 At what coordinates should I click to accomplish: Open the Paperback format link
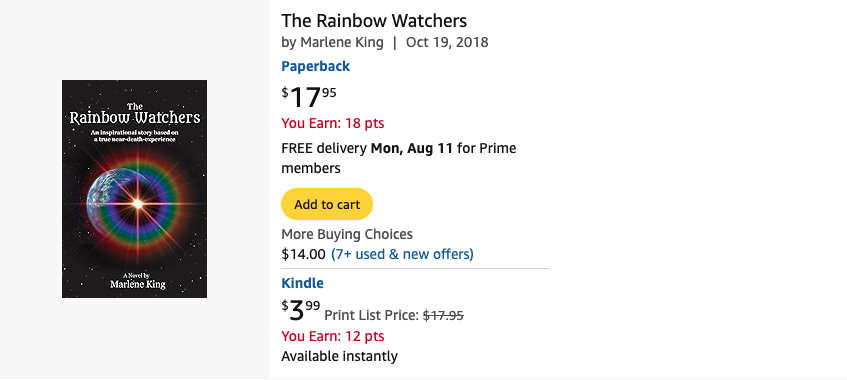[315, 66]
